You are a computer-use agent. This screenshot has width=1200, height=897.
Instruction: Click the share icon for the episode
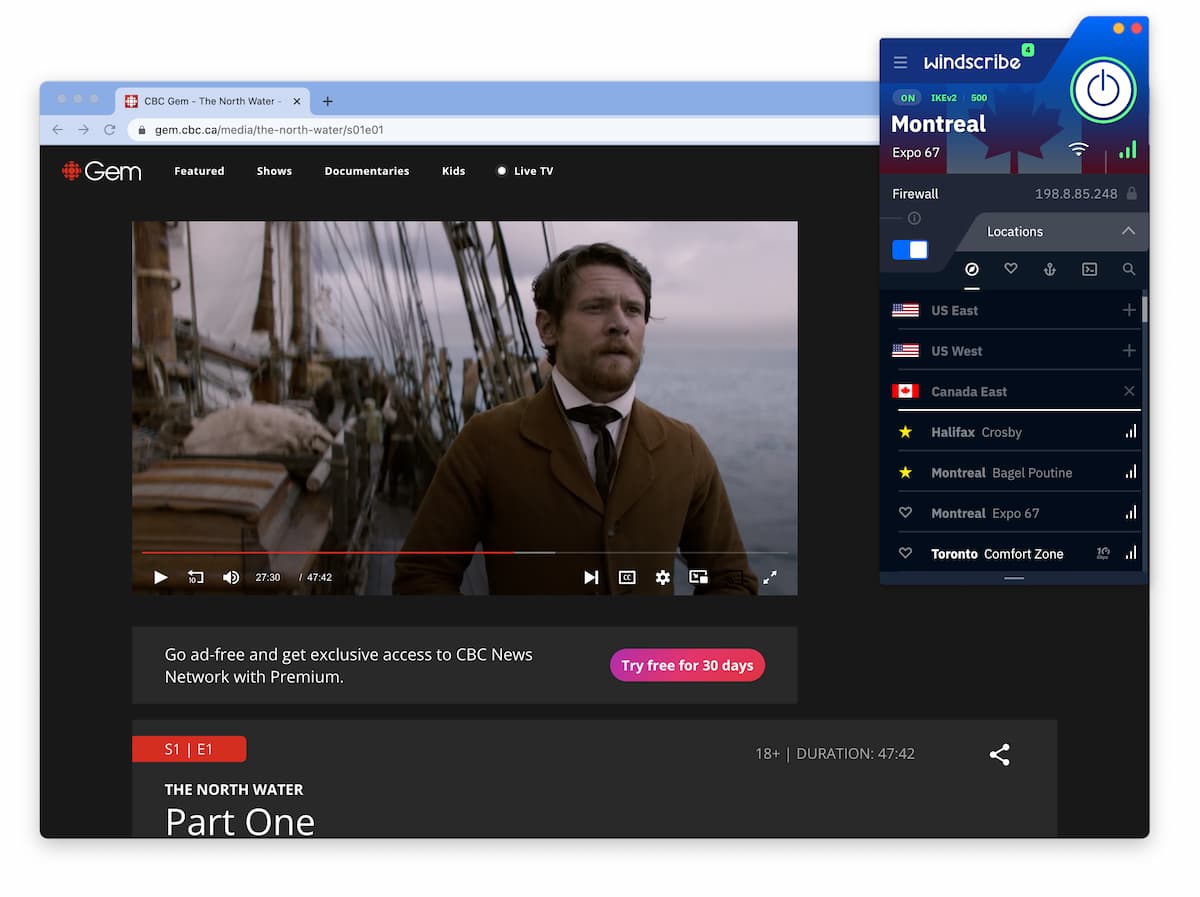[999, 754]
